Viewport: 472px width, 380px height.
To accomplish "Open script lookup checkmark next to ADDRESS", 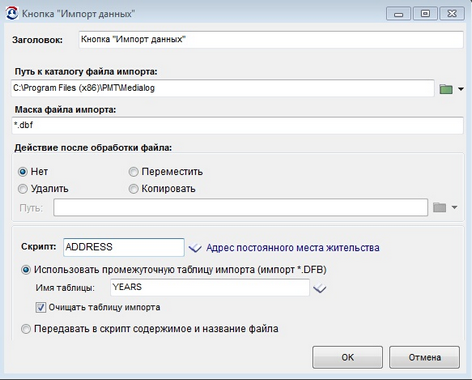I will coord(195,248).
